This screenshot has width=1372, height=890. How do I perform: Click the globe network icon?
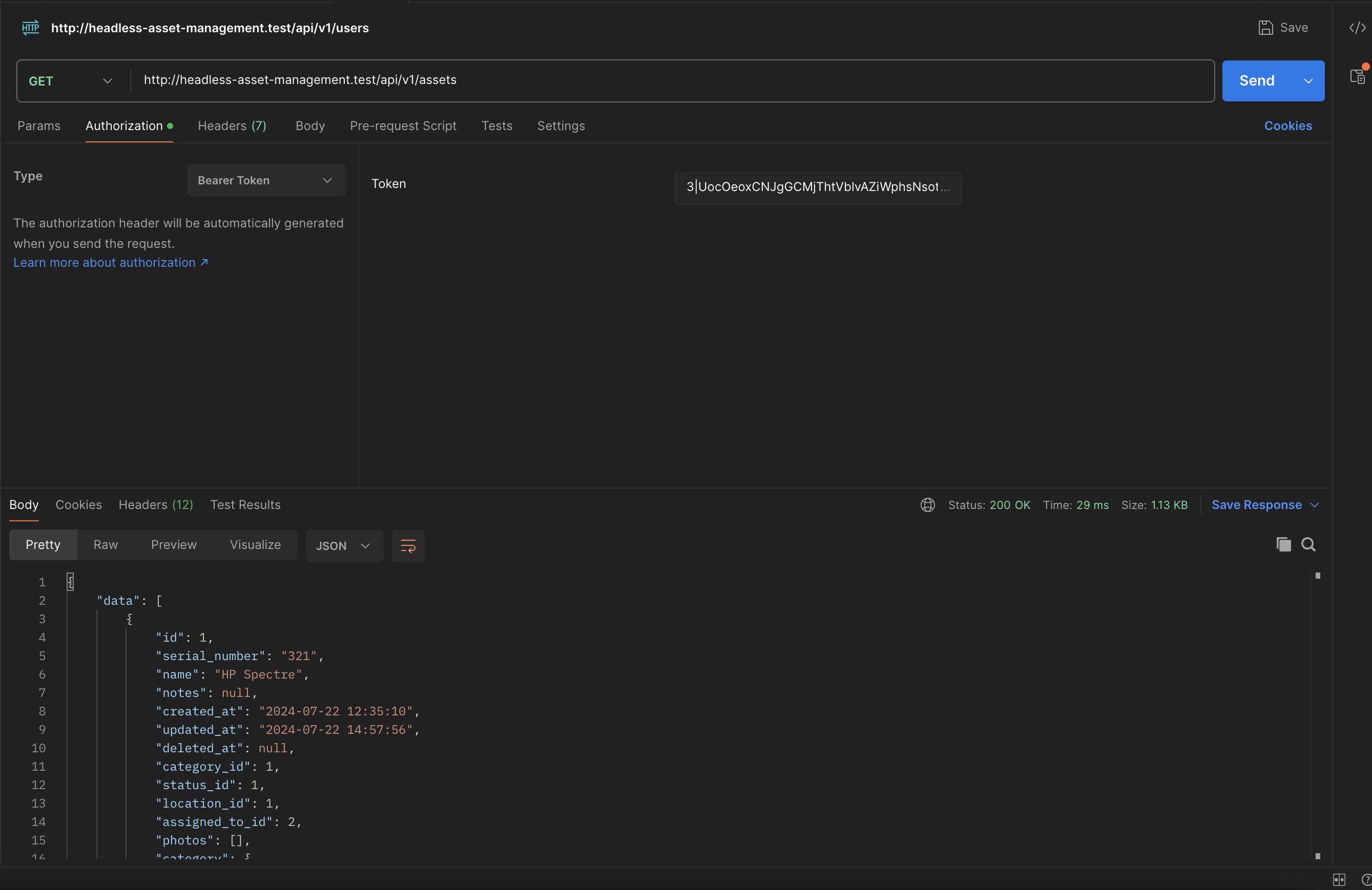click(x=927, y=505)
